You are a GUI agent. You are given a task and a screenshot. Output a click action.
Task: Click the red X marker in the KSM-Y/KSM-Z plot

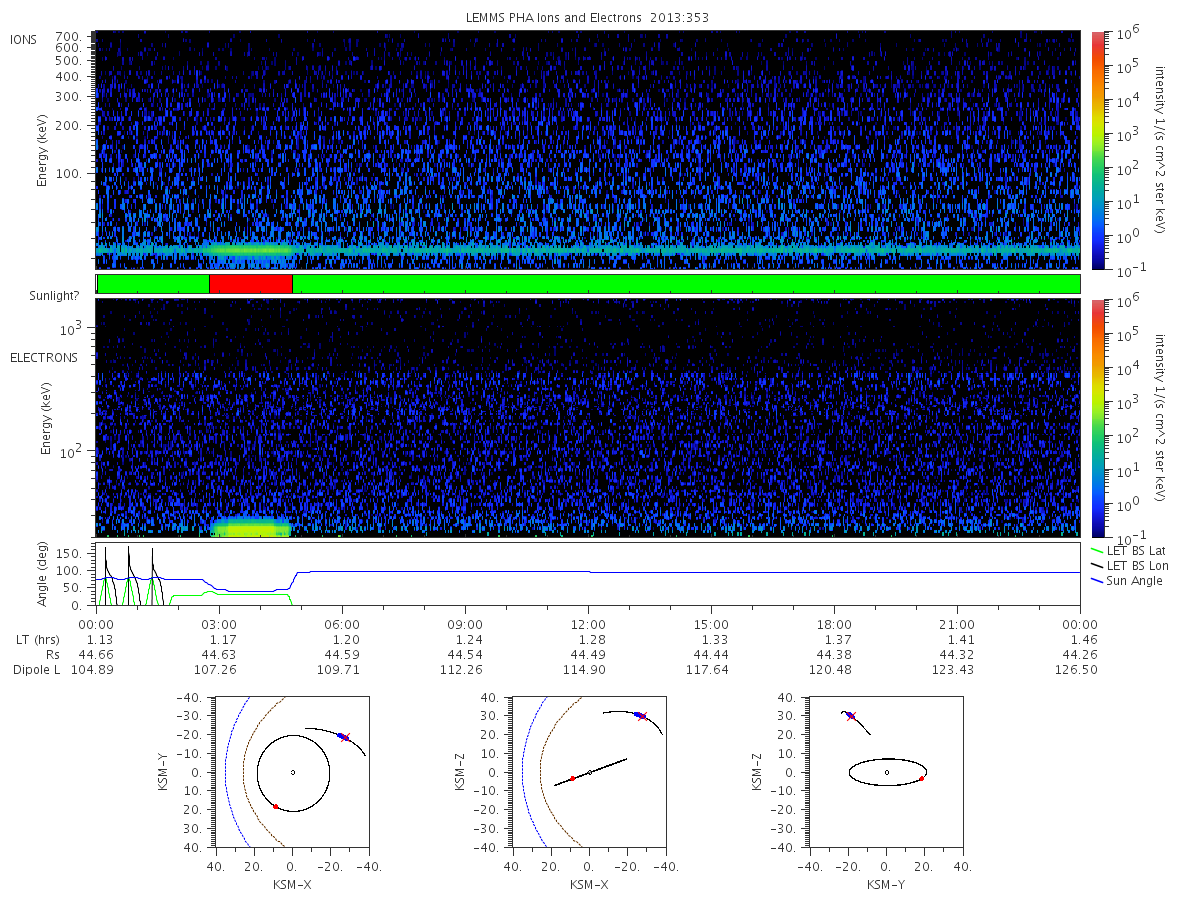pyautogui.click(x=852, y=716)
